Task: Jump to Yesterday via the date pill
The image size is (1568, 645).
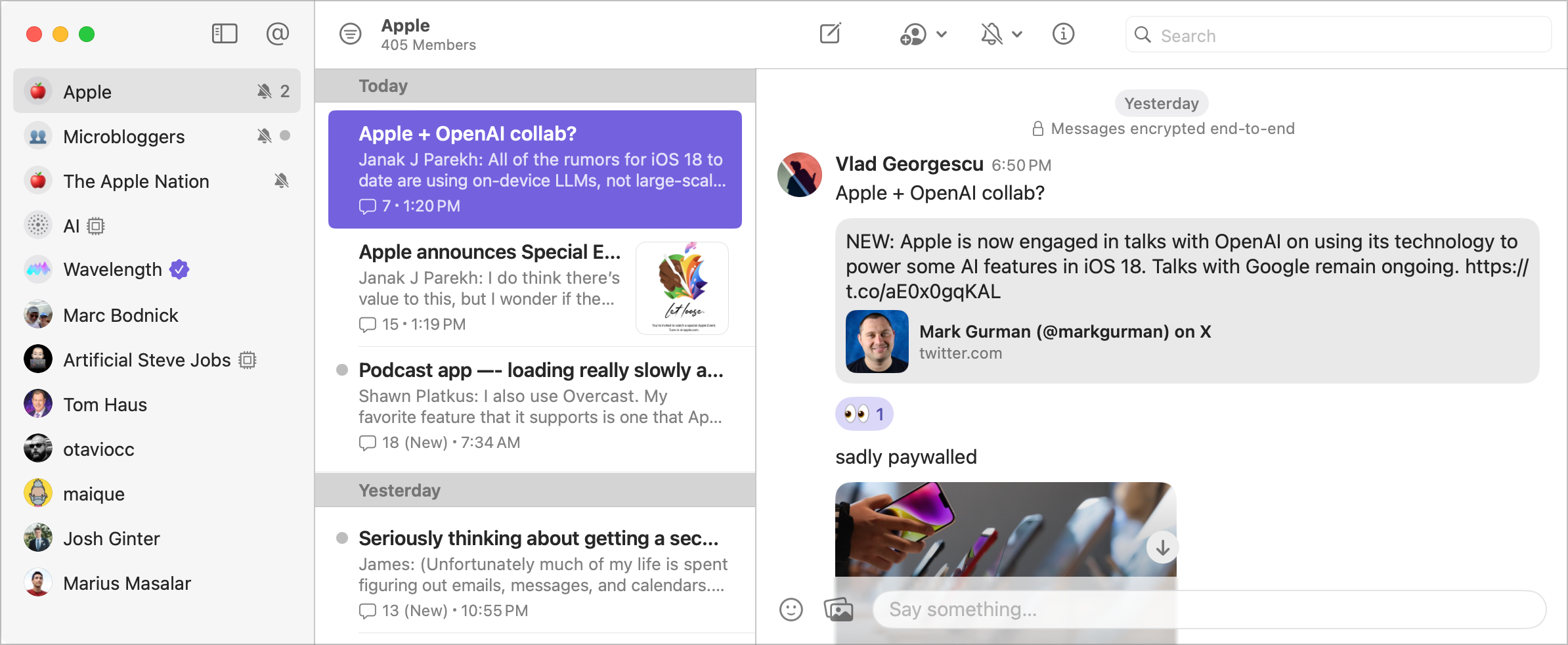Action: 1160,103
